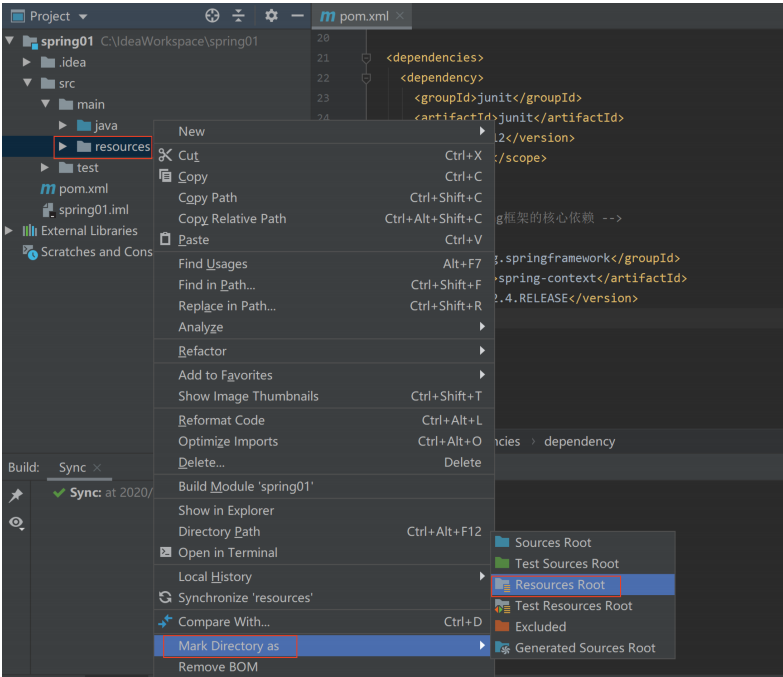Hide the Project panel with minus icon
This screenshot has height=677, width=783.
(x=298, y=16)
